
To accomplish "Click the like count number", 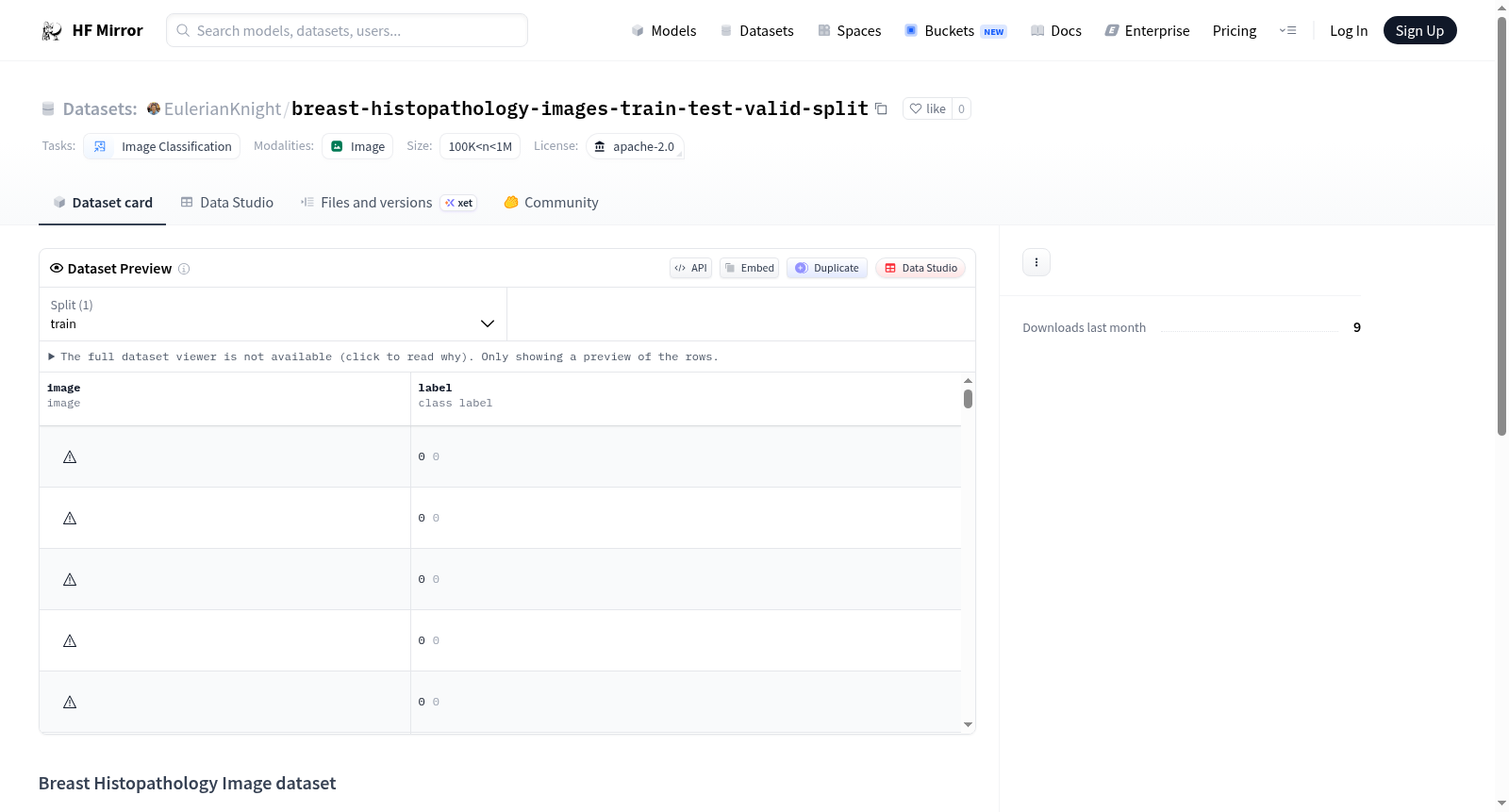I will (x=961, y=108).
